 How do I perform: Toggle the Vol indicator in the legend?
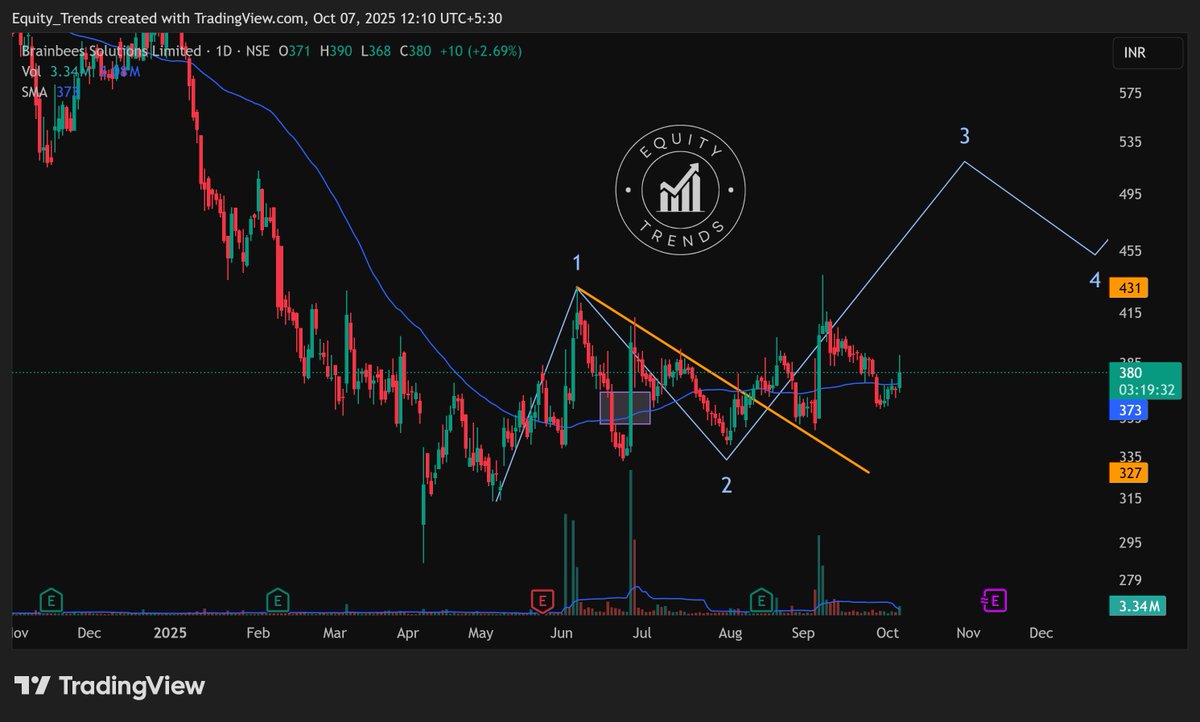pyautogui.click(x=31, y=71)
